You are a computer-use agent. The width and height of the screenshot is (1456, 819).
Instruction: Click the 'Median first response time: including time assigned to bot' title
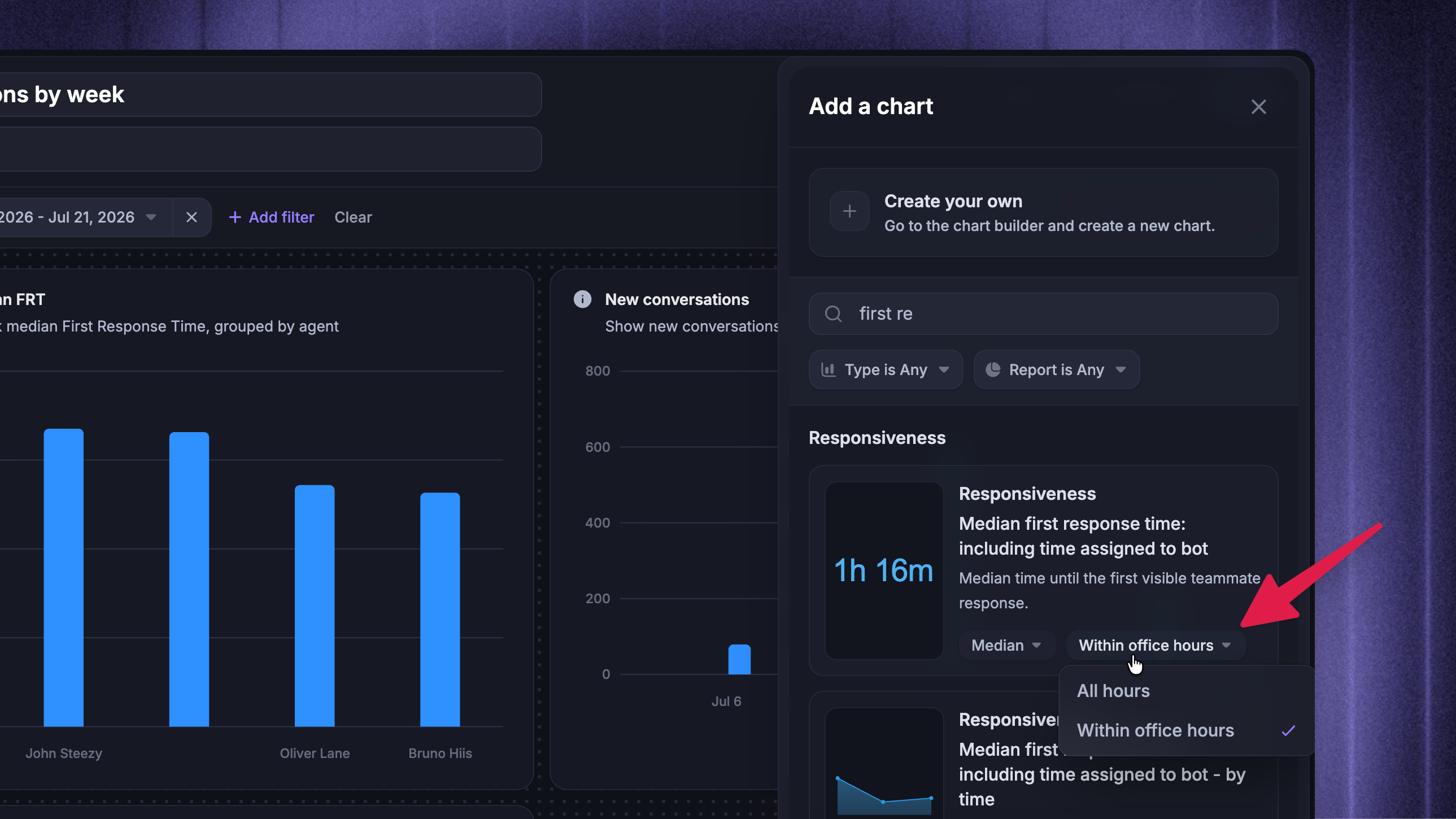click(1083, 536)
